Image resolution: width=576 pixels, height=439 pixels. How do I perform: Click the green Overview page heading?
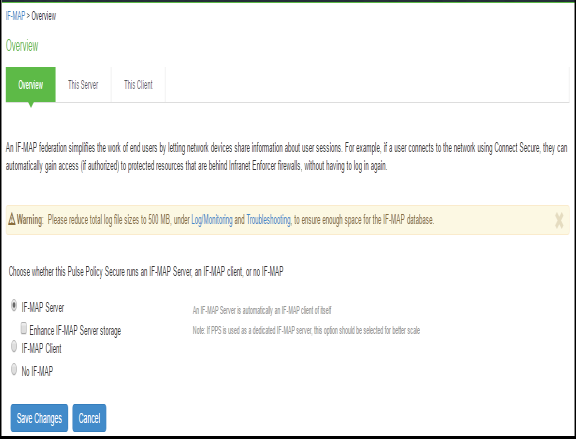pos(22,46)
